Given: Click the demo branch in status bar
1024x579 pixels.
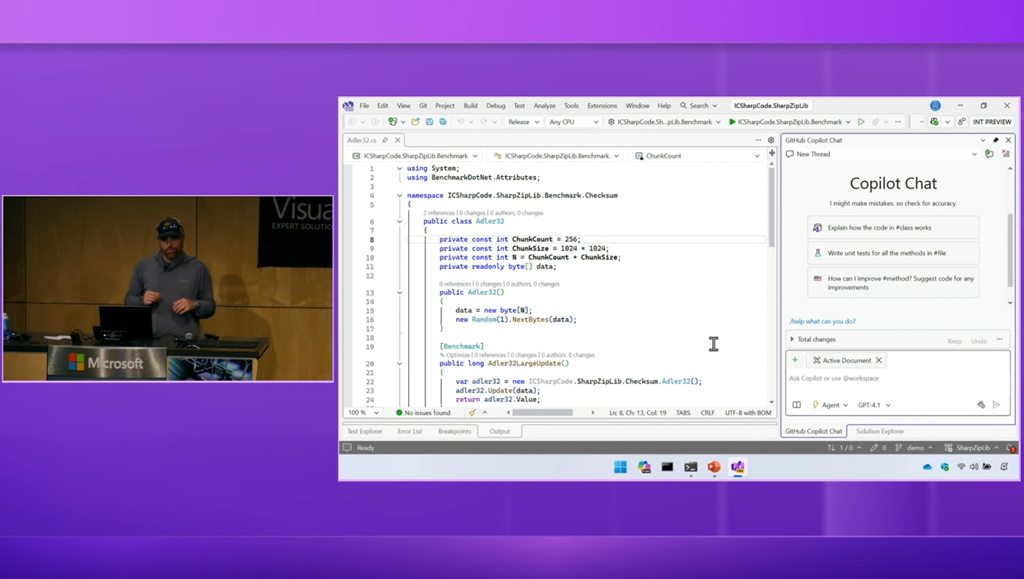Looking at the screenshot, I should (x=914, y=448).
